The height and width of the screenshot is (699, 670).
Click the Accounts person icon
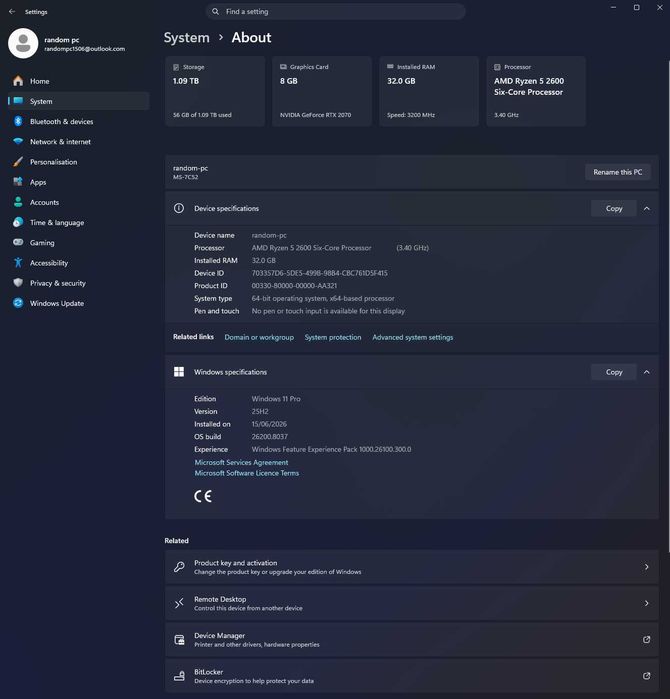pyautogui.click(x=18, y=202)
